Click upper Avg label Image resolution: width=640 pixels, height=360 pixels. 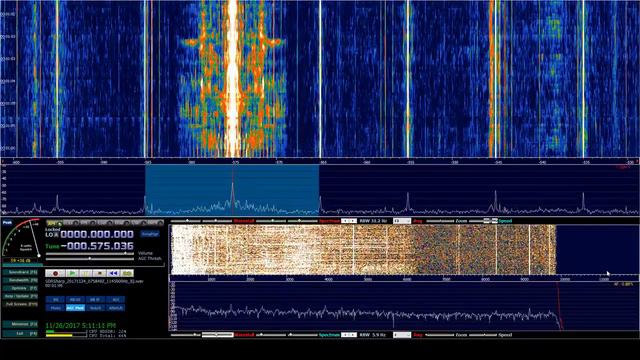click(418, 221)
